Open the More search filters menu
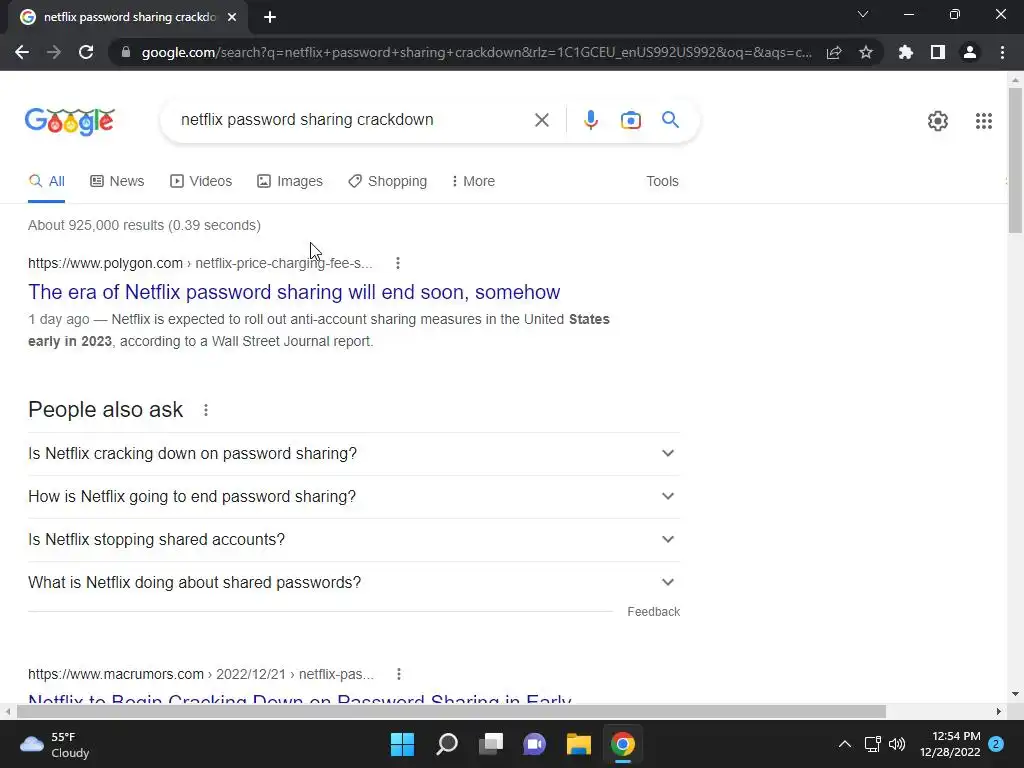Viewport: 1024px width, 768px height. [473, 182]
